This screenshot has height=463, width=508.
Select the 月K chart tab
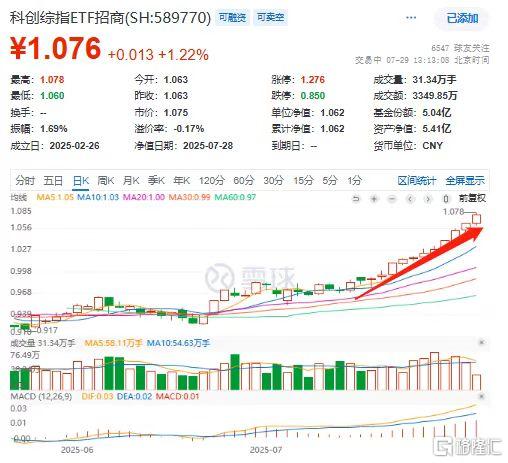(x=131, y=180)
